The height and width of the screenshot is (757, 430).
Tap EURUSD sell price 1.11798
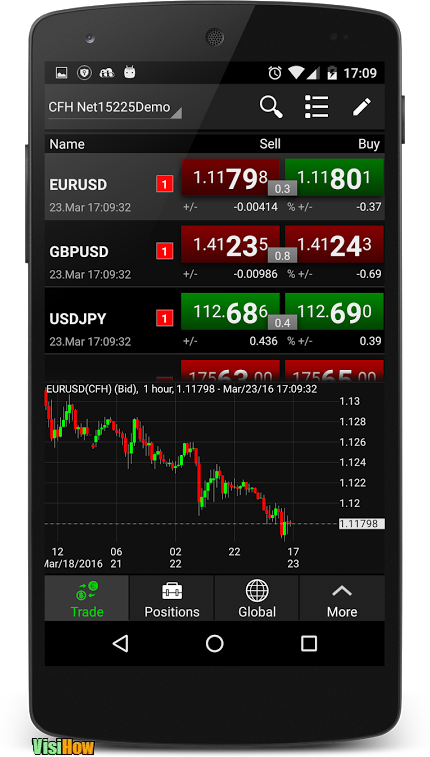[x=230, y=177]
